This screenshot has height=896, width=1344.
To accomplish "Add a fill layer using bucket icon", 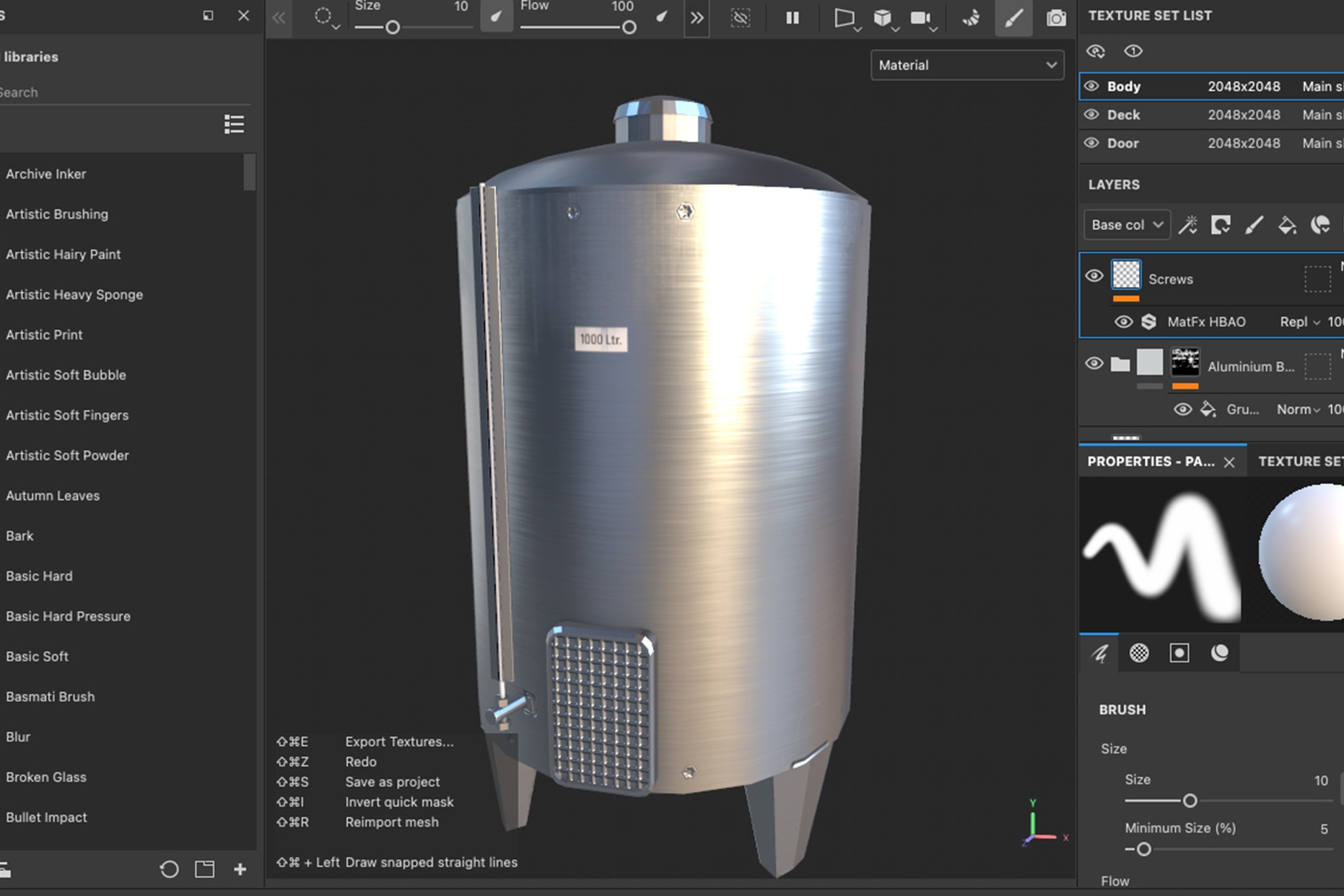I will (x=1287, y=225).
